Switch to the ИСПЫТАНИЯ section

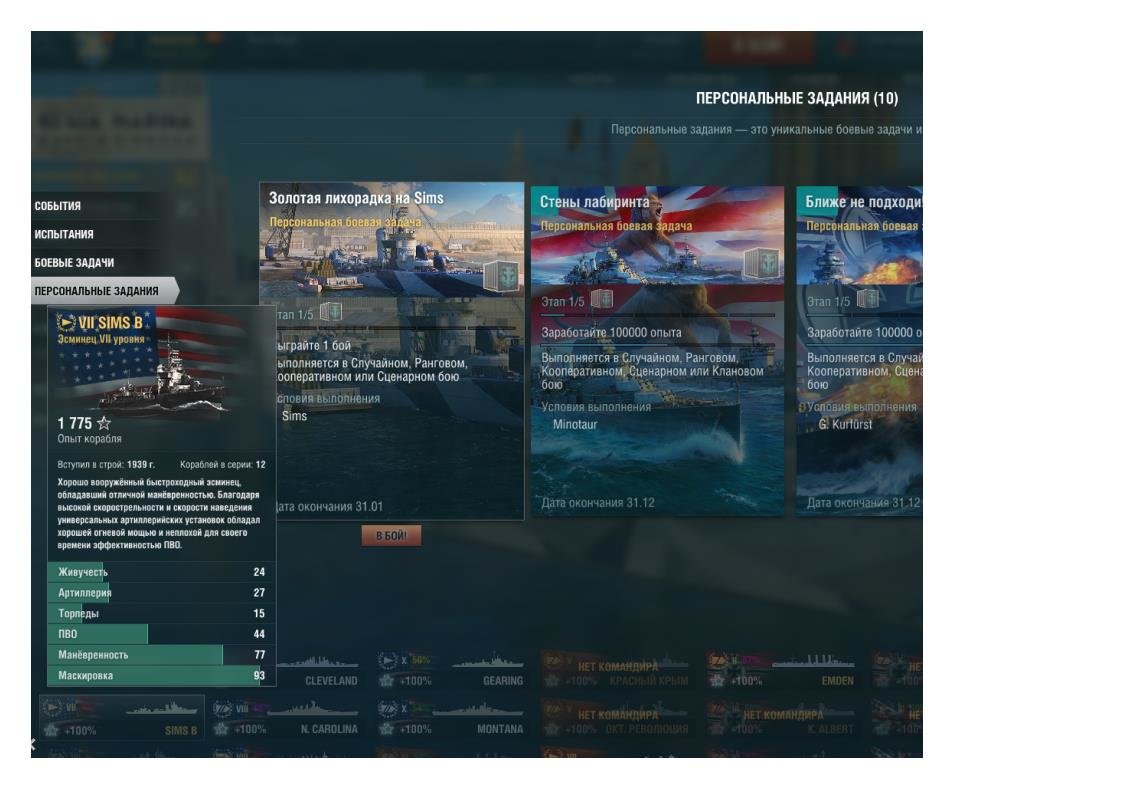tap(64, 234)
